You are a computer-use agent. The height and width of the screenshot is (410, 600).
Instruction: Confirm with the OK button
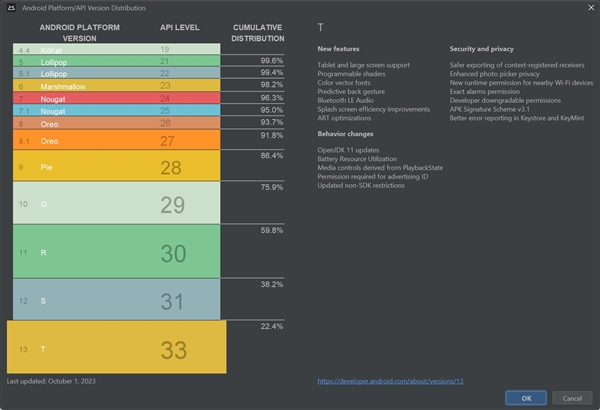526,398
